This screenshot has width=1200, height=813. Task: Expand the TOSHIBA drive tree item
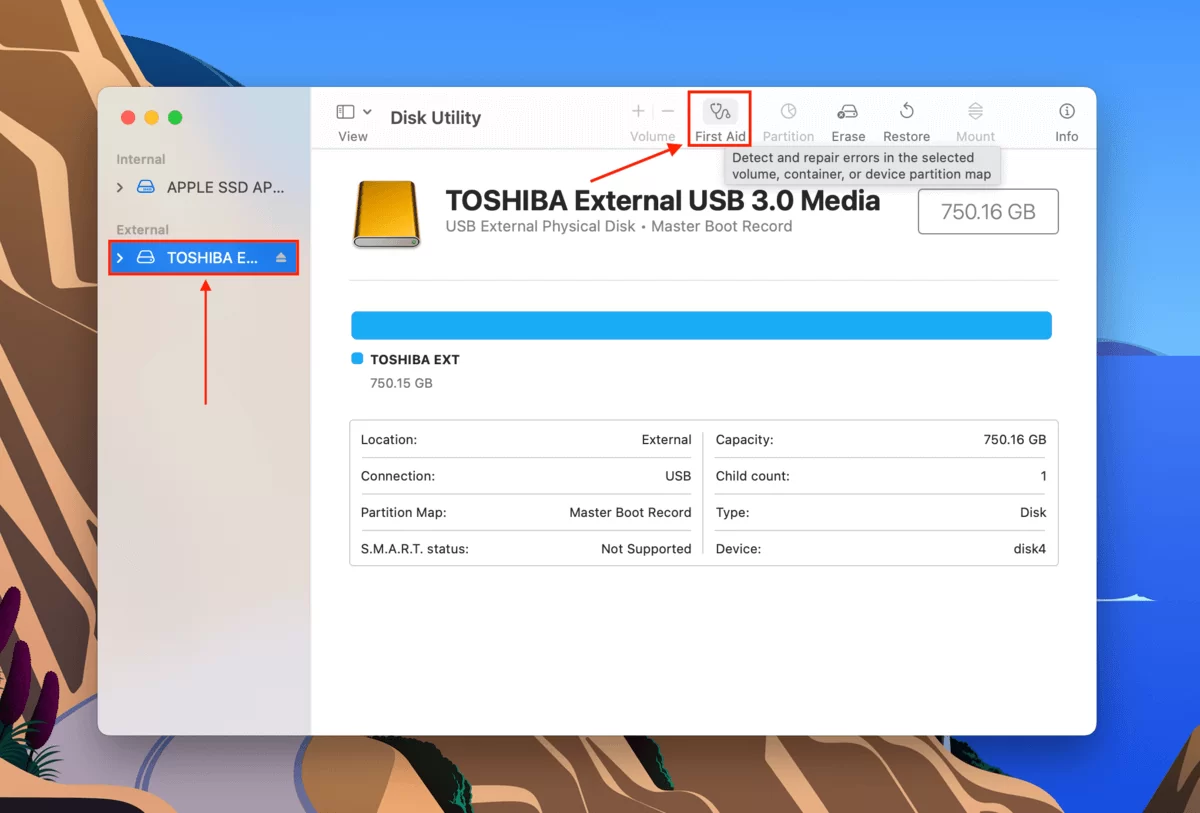119,257
